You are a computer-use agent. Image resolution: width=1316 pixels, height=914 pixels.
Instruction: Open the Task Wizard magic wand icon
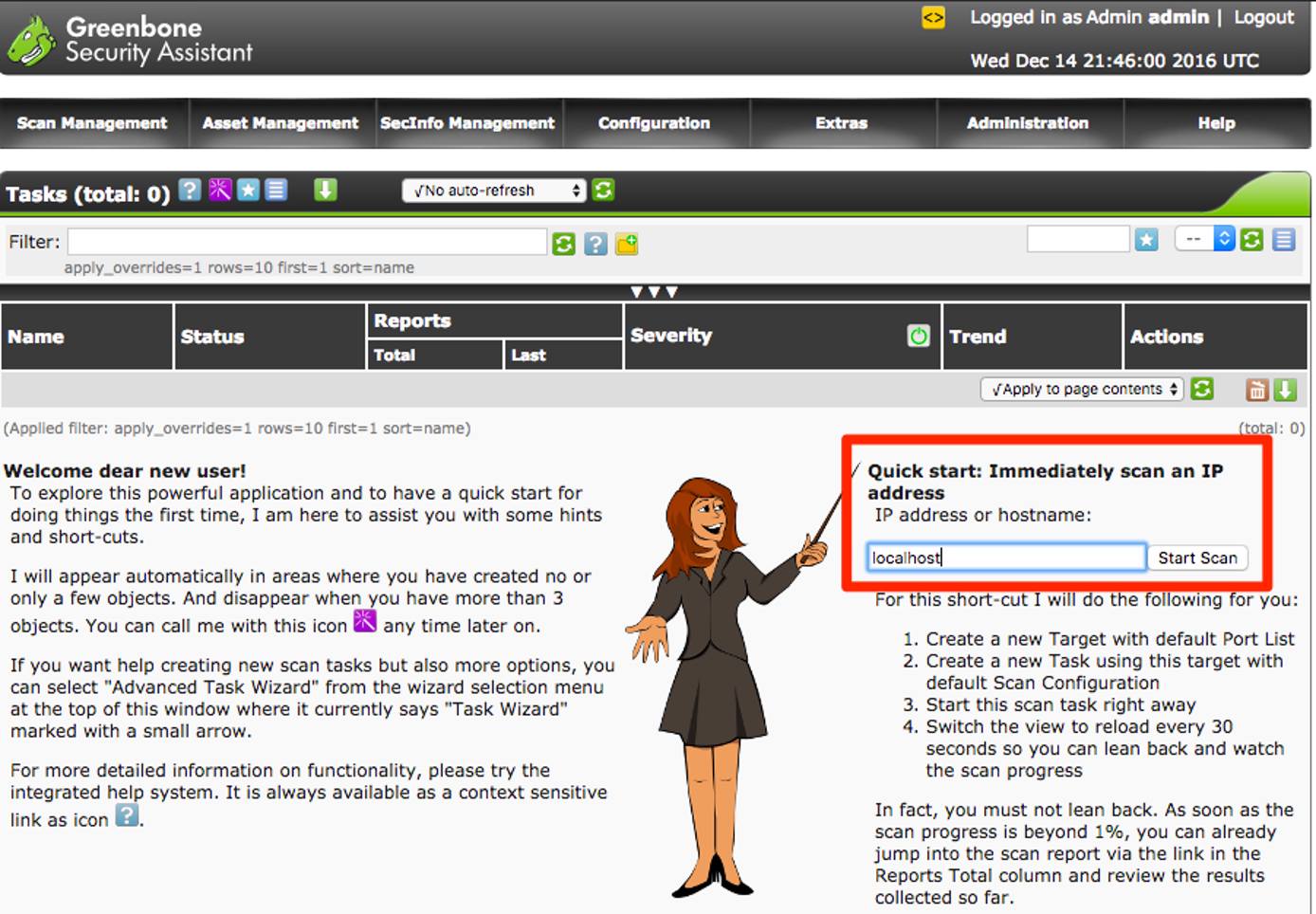point(220,190)
